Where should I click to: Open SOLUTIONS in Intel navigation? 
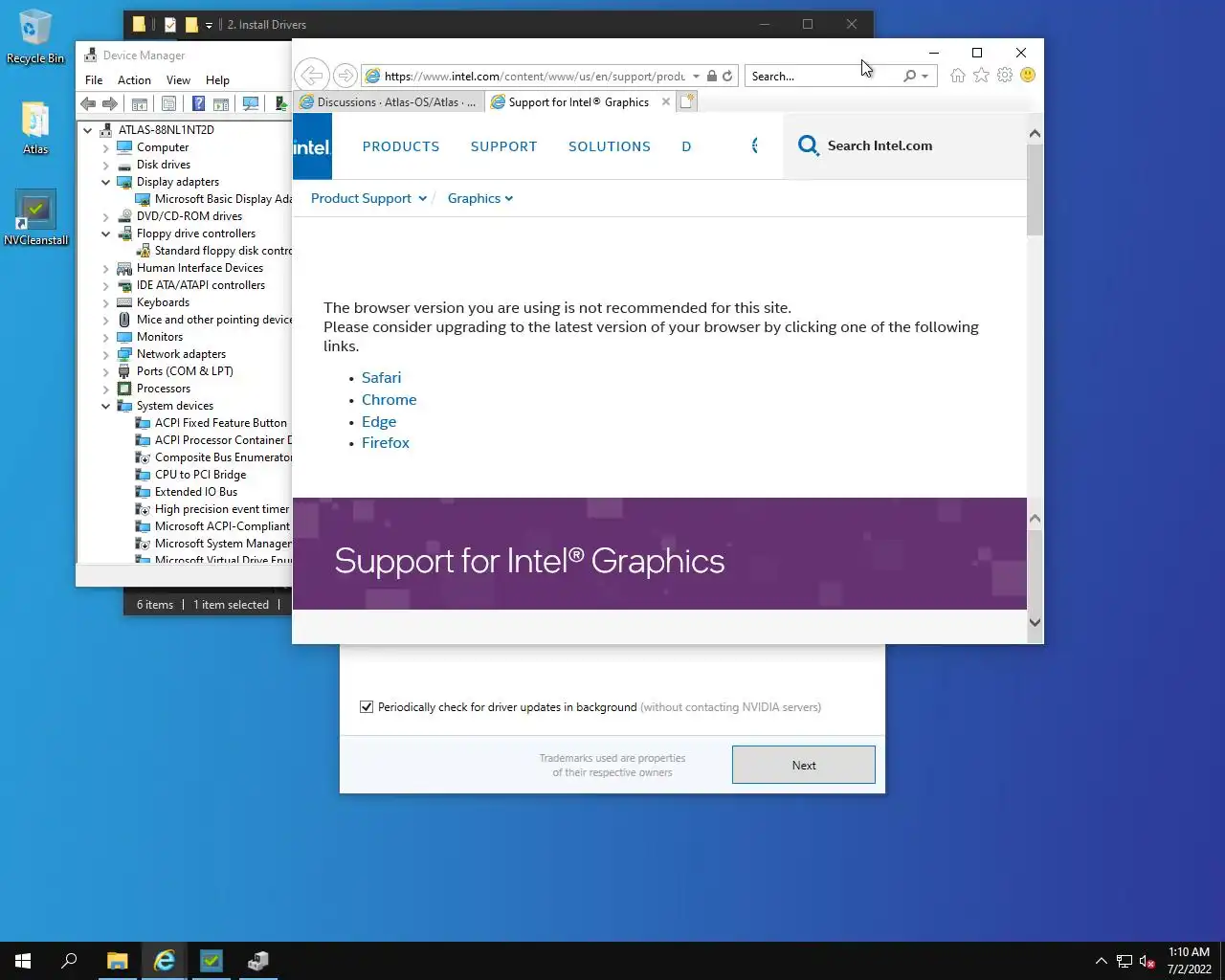point(610,146)
